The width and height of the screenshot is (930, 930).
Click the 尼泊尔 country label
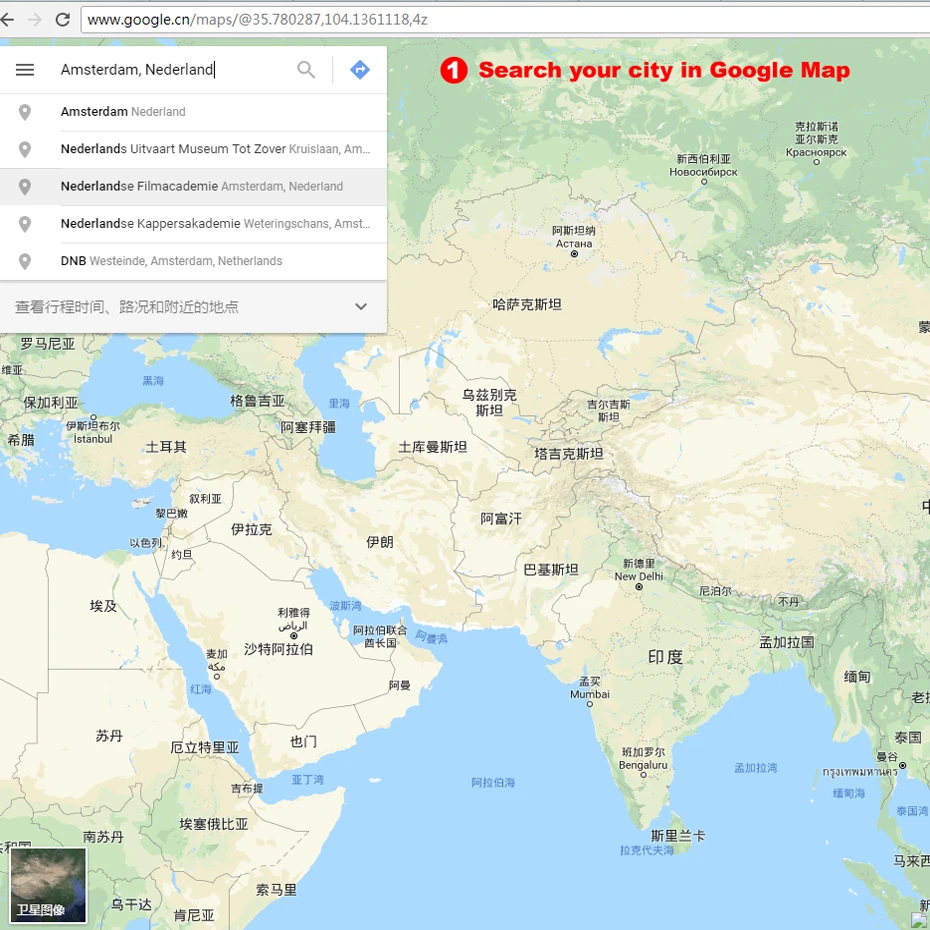point(715,591)
